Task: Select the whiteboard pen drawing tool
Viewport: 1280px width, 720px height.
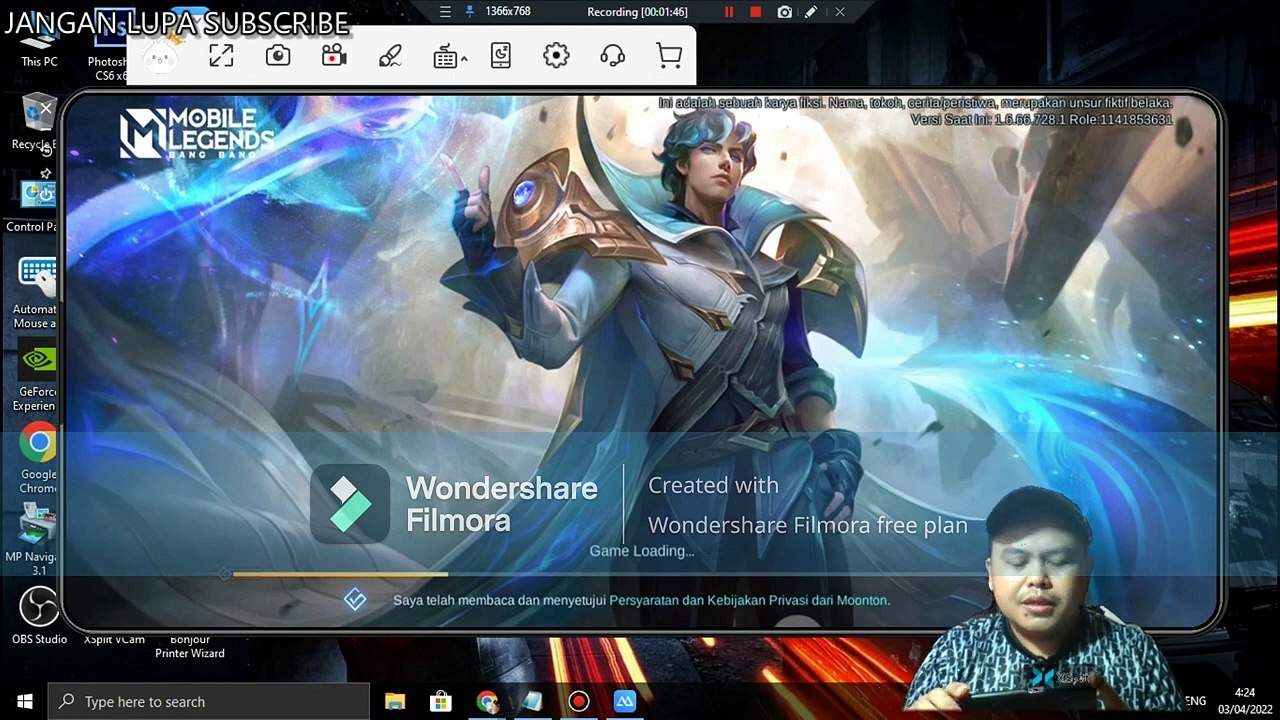Action: 390,56
